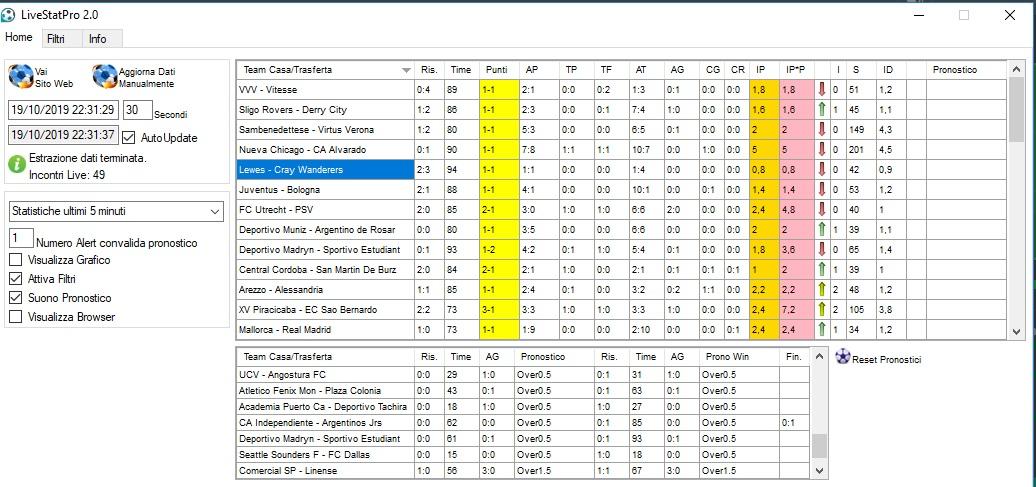The image size is (1036, 487).
Task: Click the red down arrow in VVV - Vitesse row
Action: click(821, 89)
